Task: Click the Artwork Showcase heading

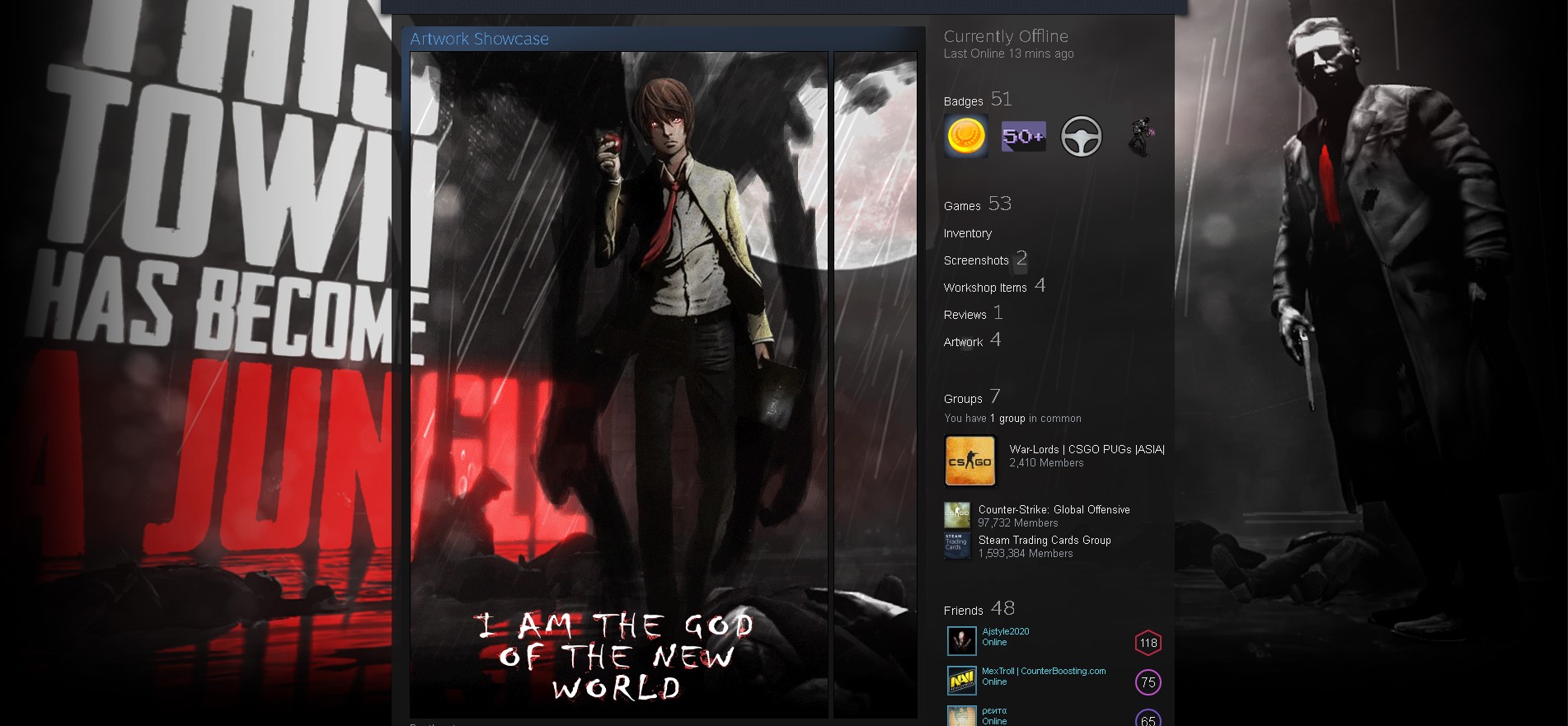Action: (480, 39)
